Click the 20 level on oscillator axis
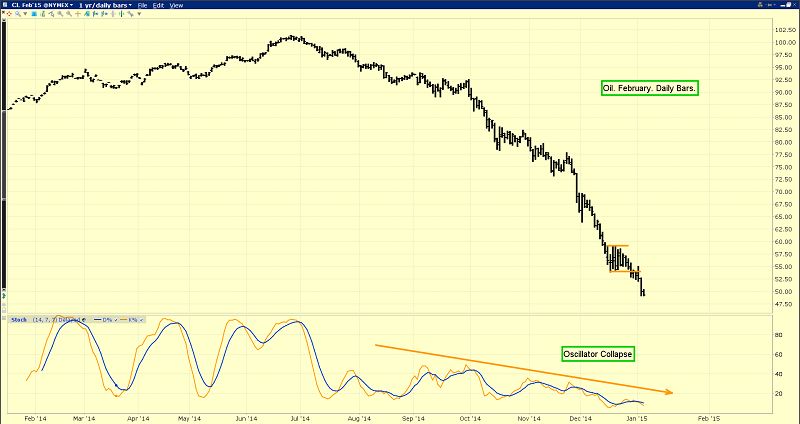Viewport: 800px width, 424px height. pyautogui.click(x=779, y=393)
